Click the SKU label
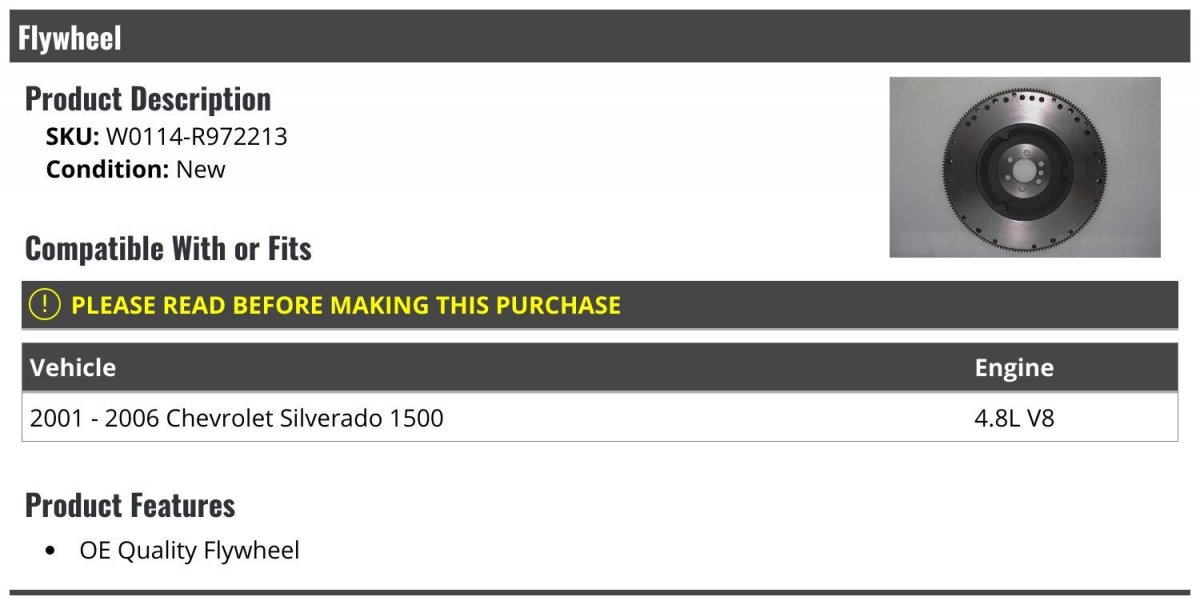 [x=72, y=136]
